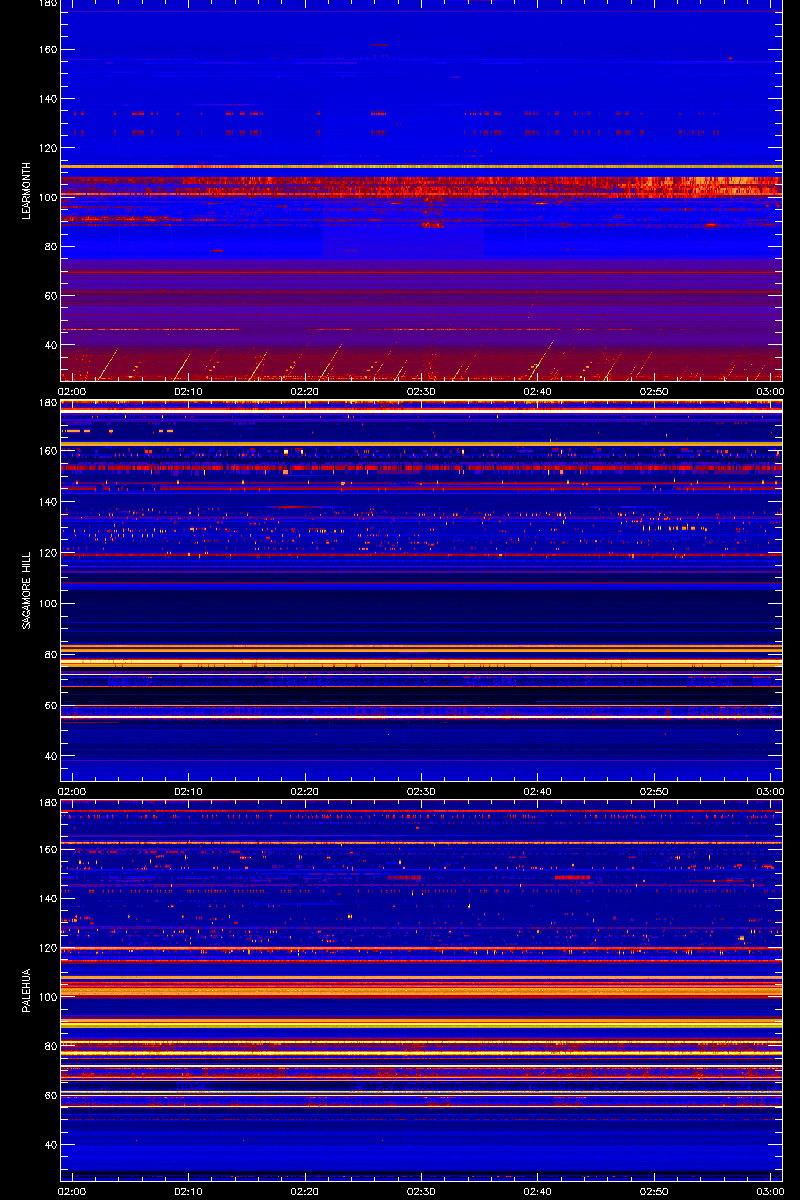The height and width of the screenshot is (1200, 800).
Task: Click 02:10 time label under Palehua panel
Action: pyautogui.click(x=189, y=1191)
